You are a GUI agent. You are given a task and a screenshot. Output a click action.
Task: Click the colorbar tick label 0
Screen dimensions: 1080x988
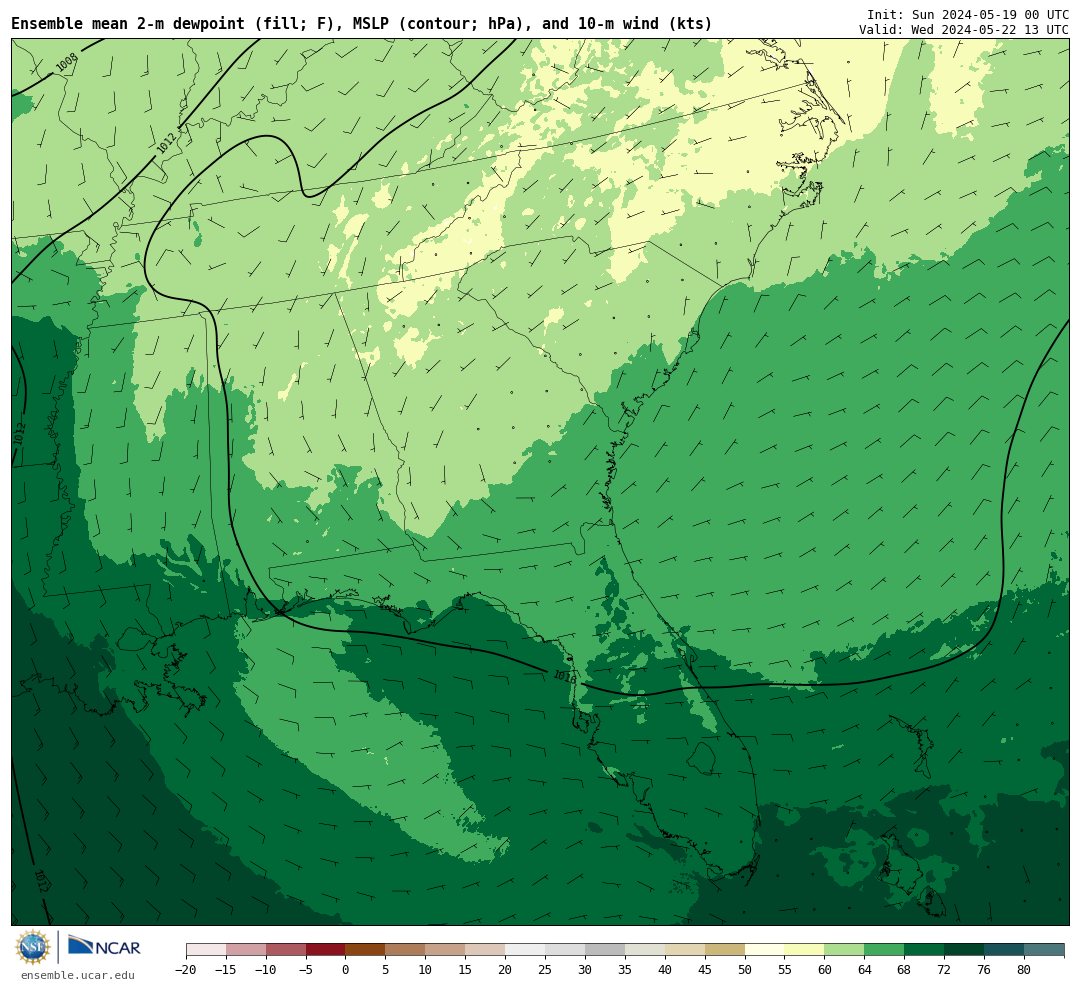pyautogui.click(x=345, y=969)
